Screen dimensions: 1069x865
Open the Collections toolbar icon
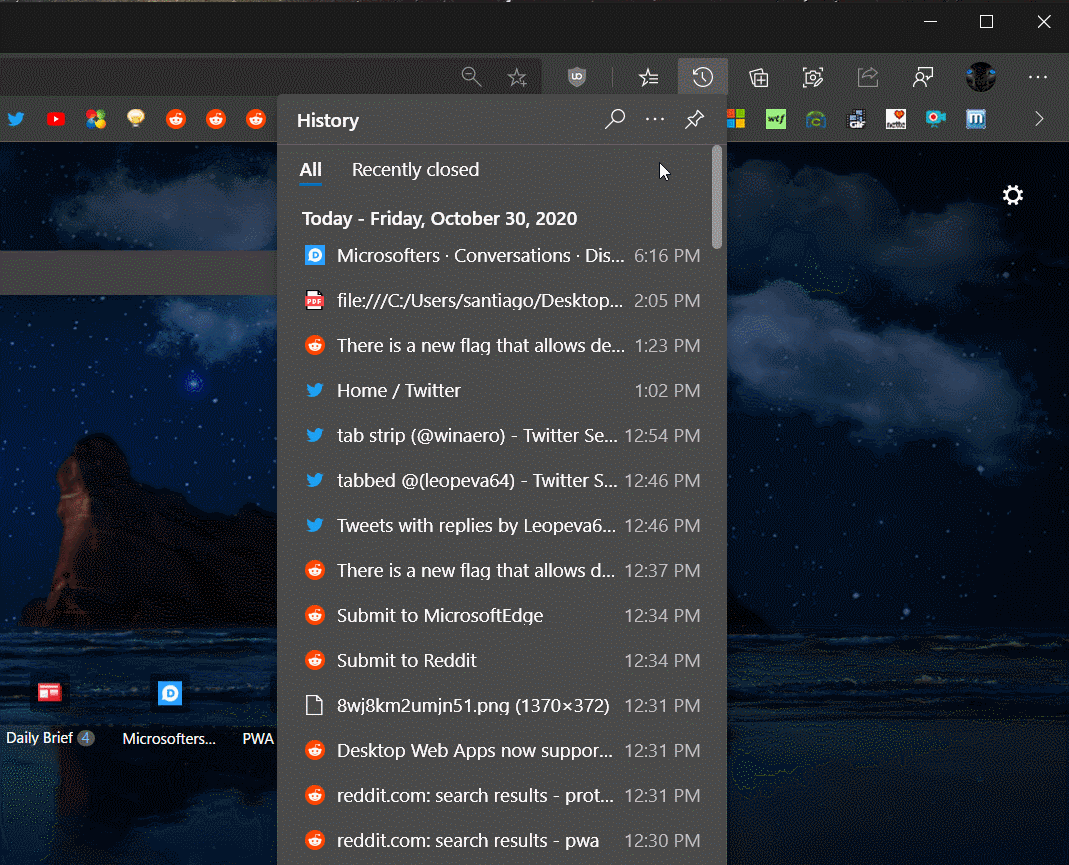pos(759,78)
